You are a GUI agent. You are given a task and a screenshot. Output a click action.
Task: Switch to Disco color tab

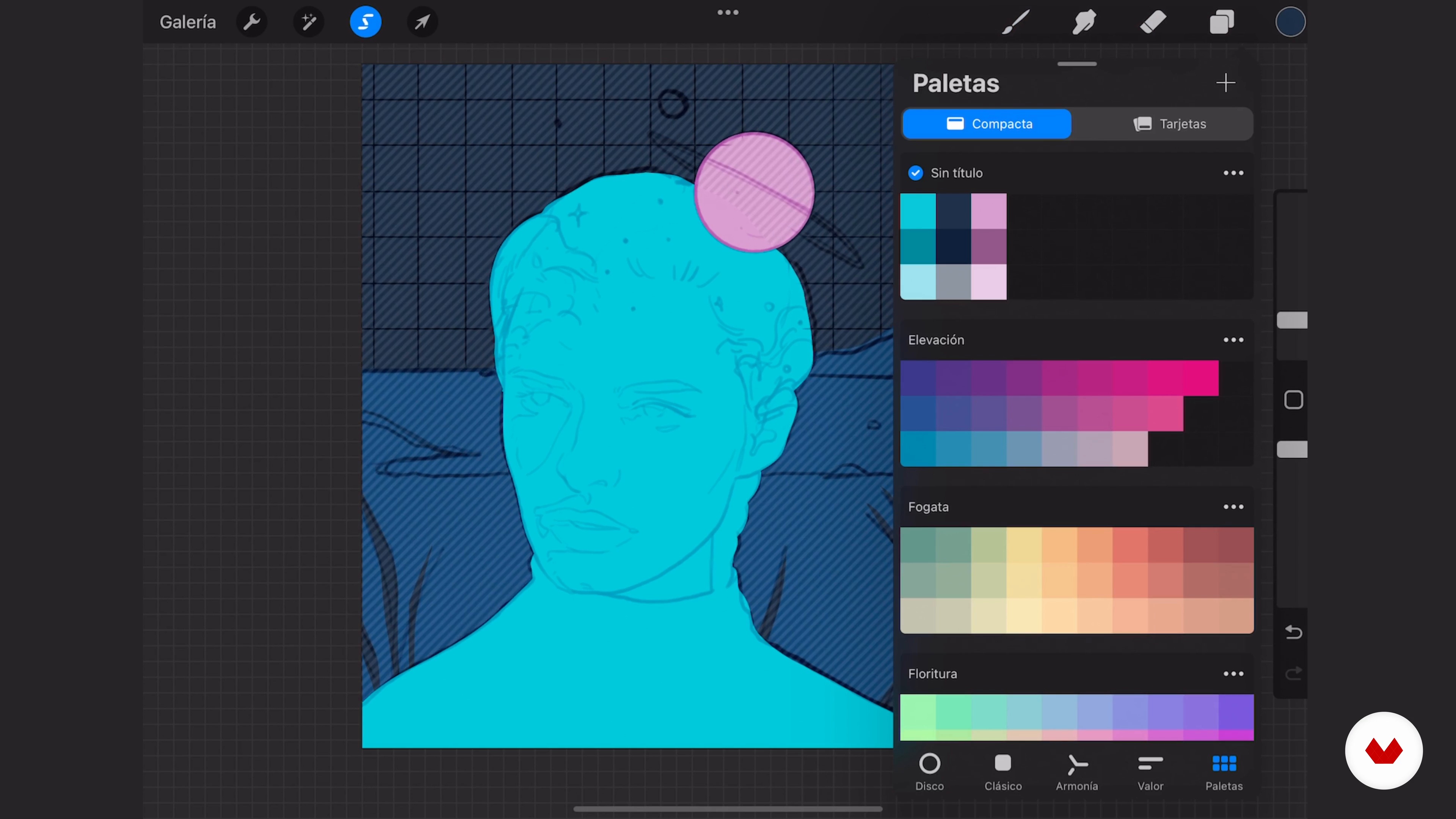(x=929, y=772)
